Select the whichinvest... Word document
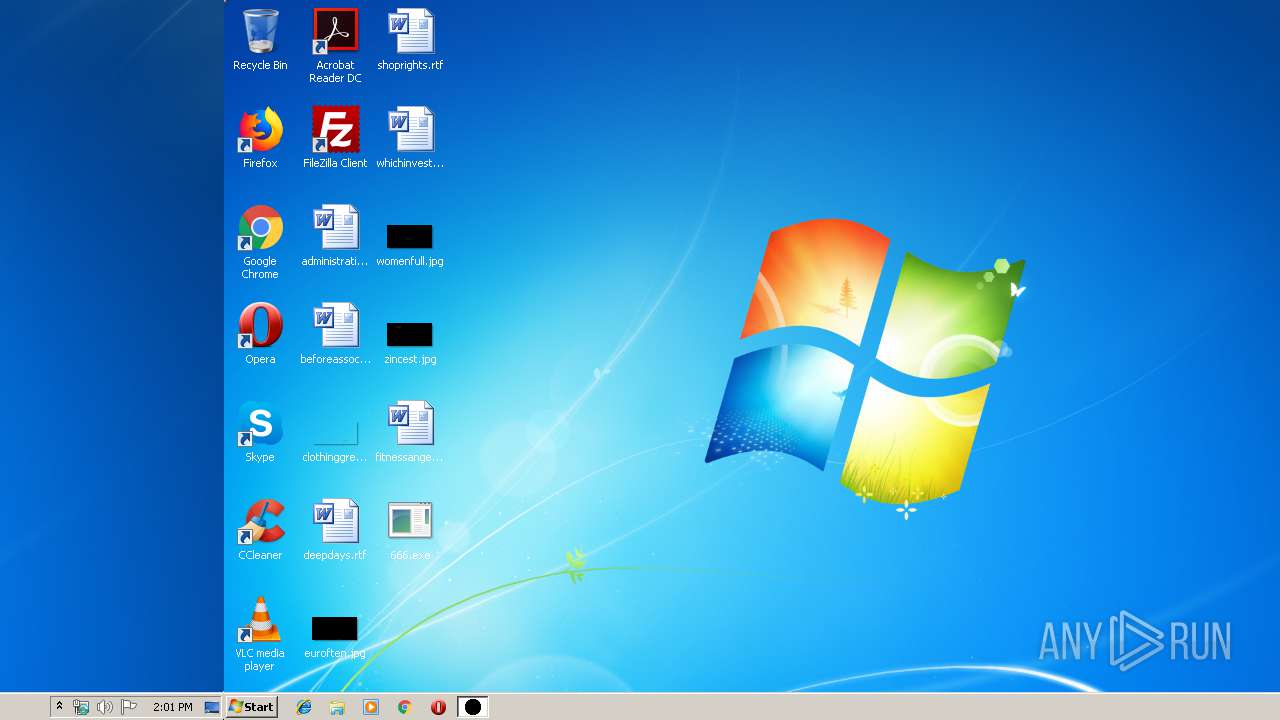Image resolution: width=1280 pixels, height=720 pixels. point(410,138)
